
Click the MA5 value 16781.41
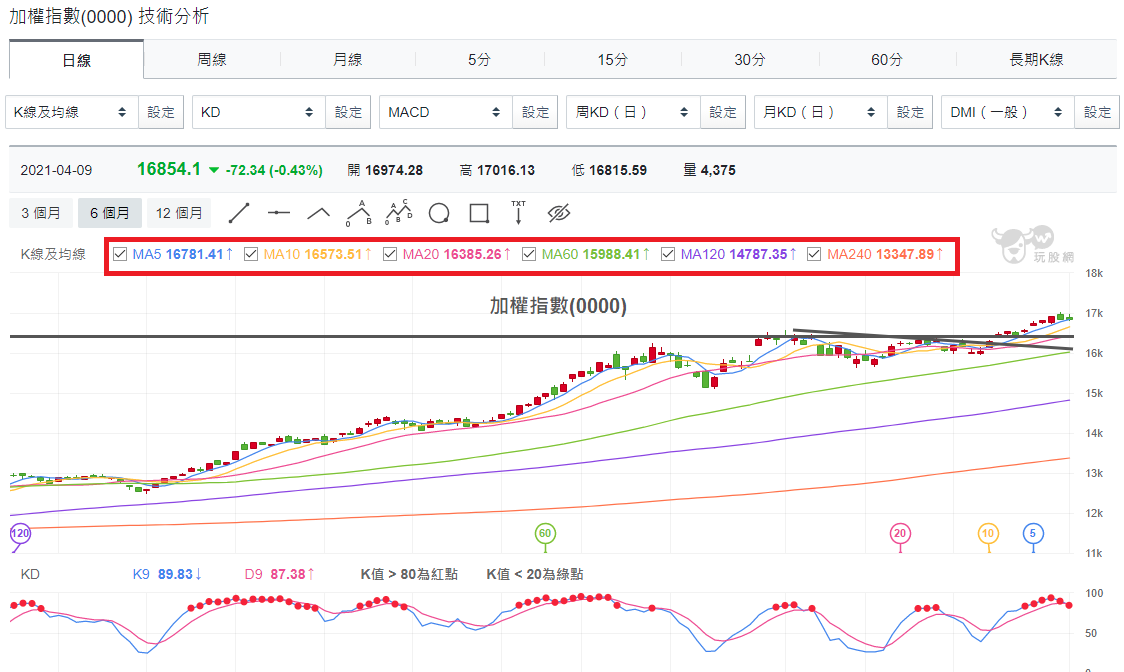click(195, 254)
